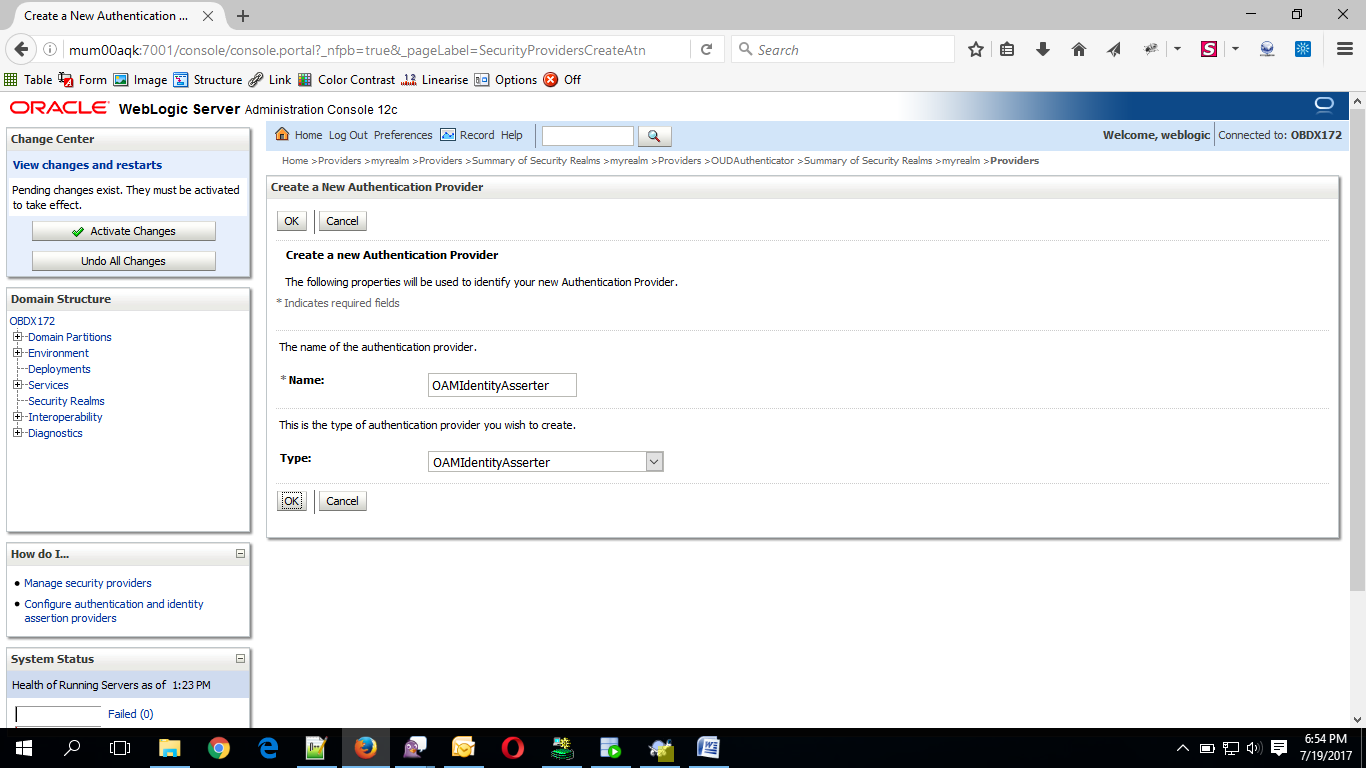Click the blue sunburst extension icon
This screenshot has height=768, width=1366.
1303,49
